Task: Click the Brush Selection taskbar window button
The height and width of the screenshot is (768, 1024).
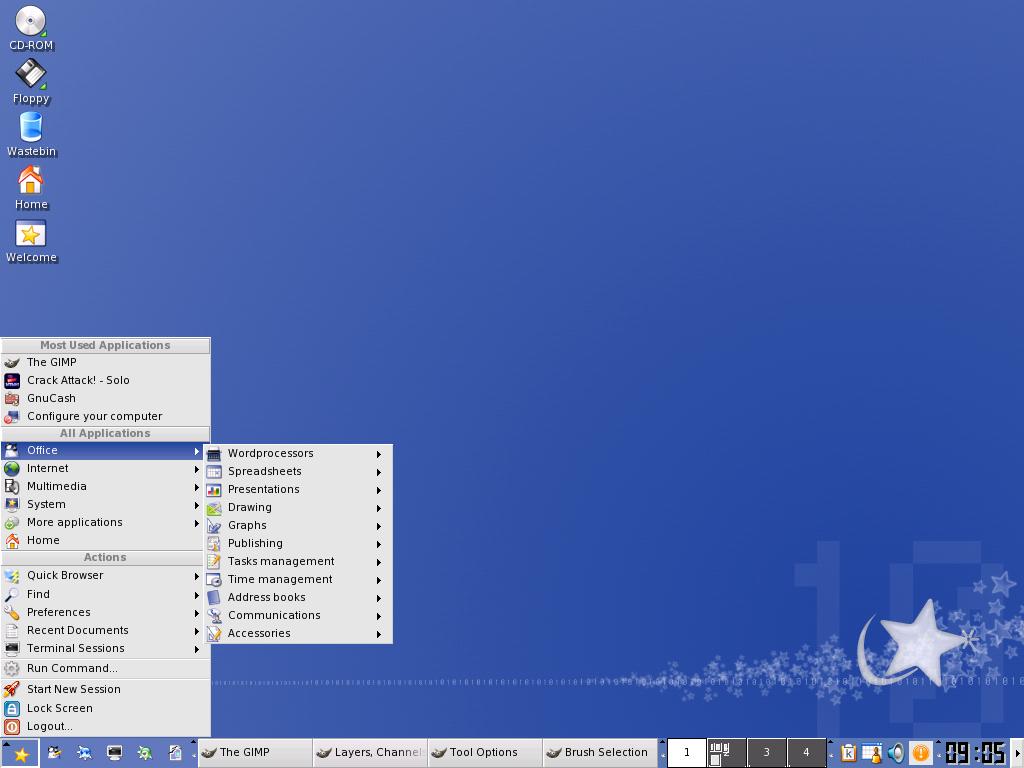Action: pyautogui.click(x=600, y=753)
